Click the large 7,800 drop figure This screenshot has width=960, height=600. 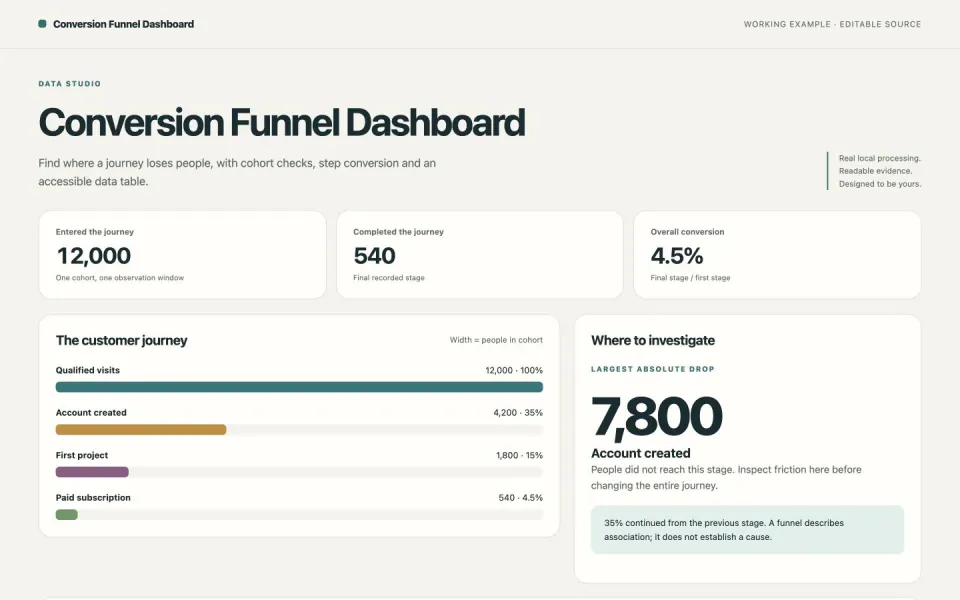(656, 416)
